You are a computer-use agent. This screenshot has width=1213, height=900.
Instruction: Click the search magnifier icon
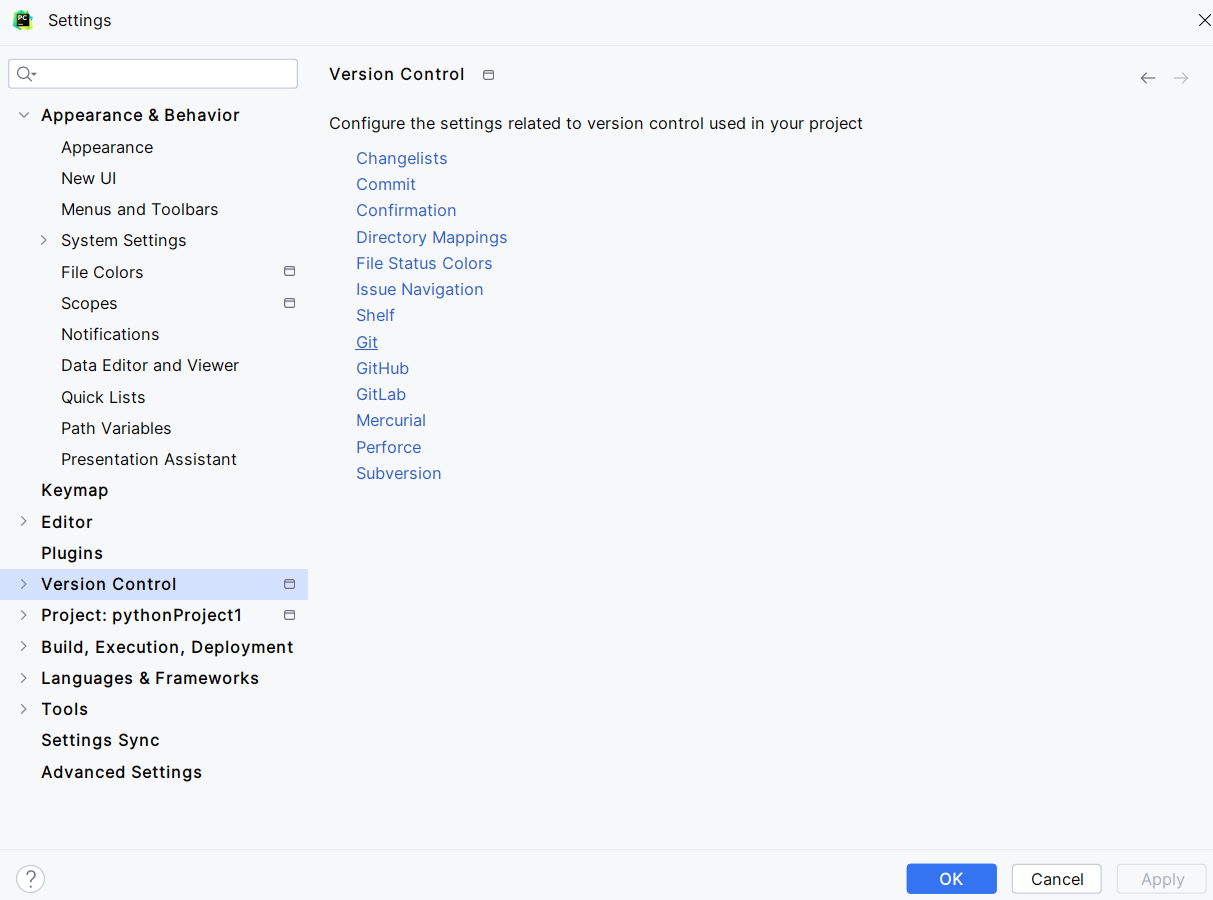26,74
